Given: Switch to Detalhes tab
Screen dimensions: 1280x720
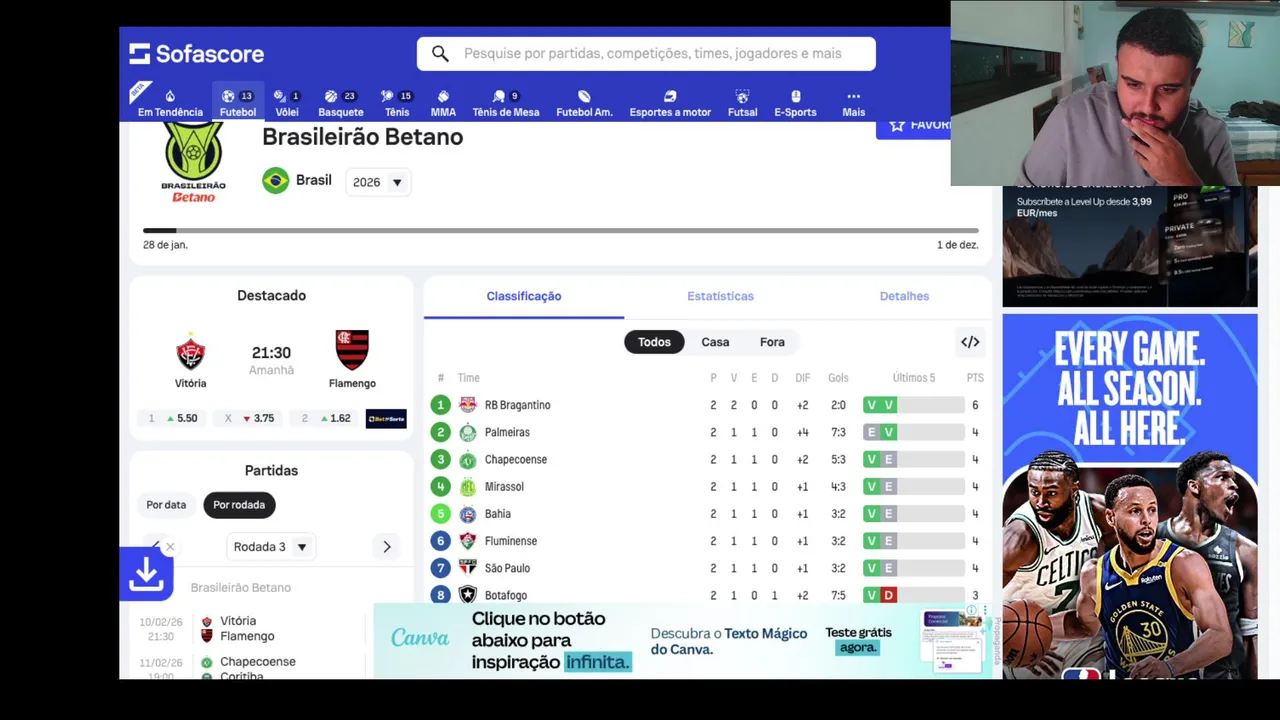Looking at the screenshot, I should (x=904, y=296).
